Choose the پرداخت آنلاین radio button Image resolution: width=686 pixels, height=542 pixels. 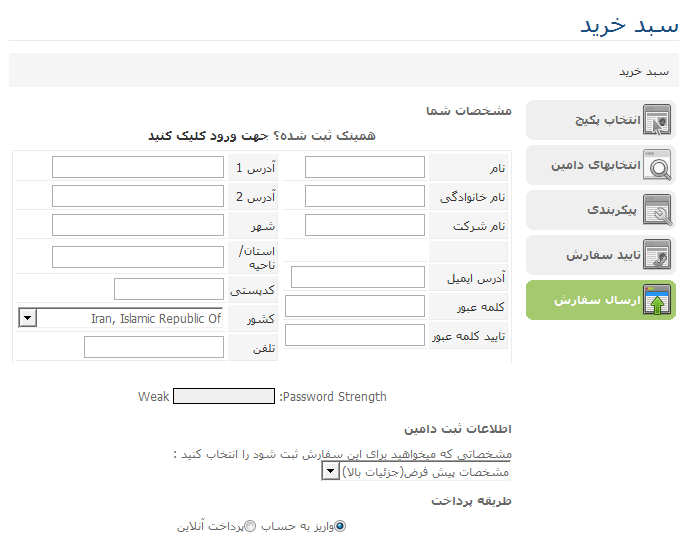[x=250, y=526]
